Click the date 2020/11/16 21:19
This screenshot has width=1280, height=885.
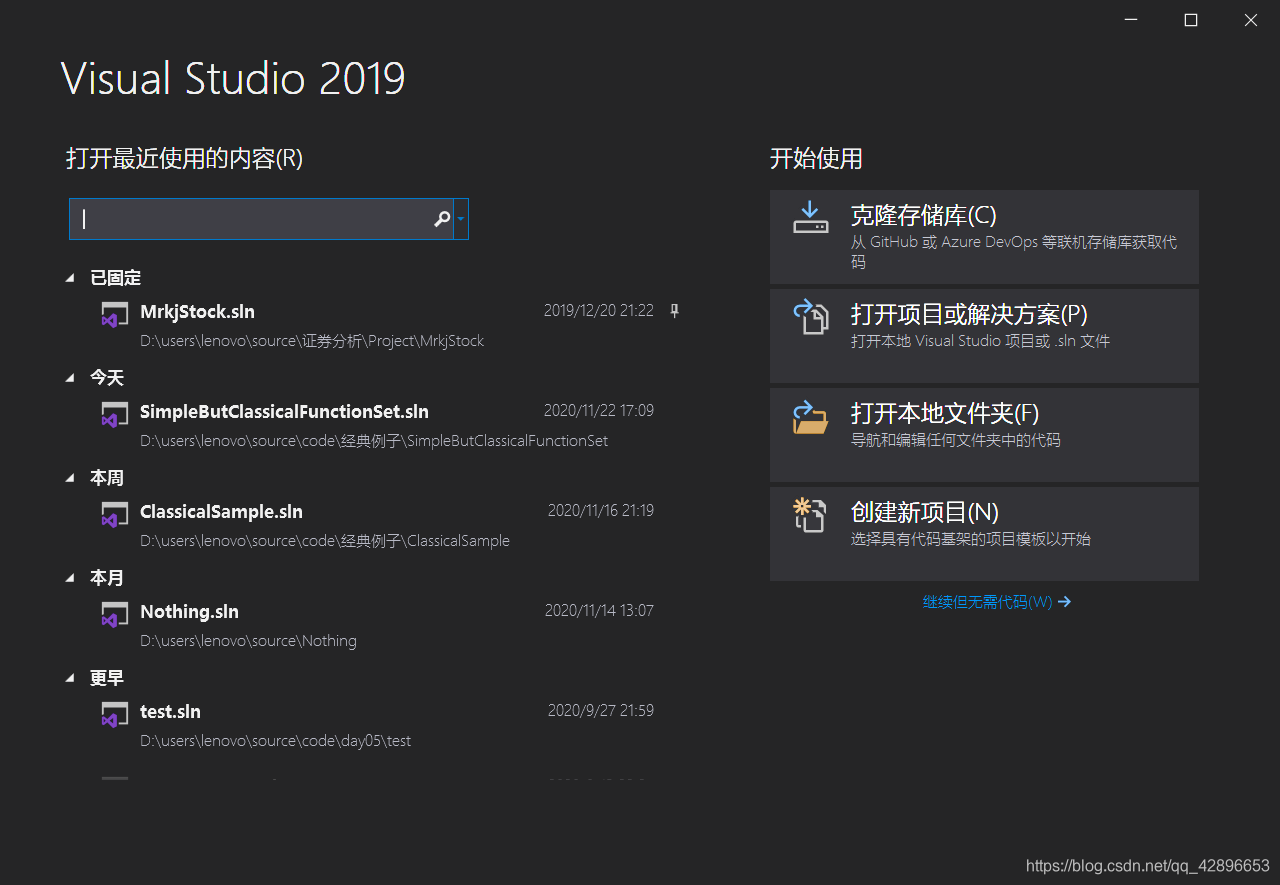coord(601,511)
